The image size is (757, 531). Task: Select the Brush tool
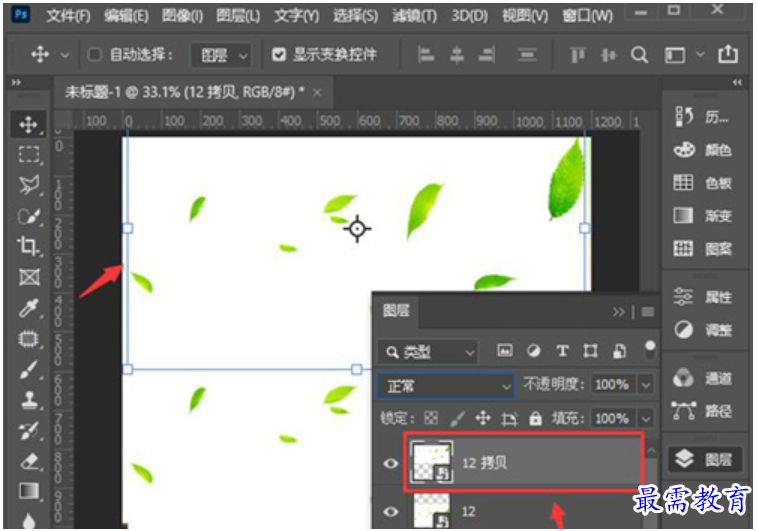pos(28,370)
